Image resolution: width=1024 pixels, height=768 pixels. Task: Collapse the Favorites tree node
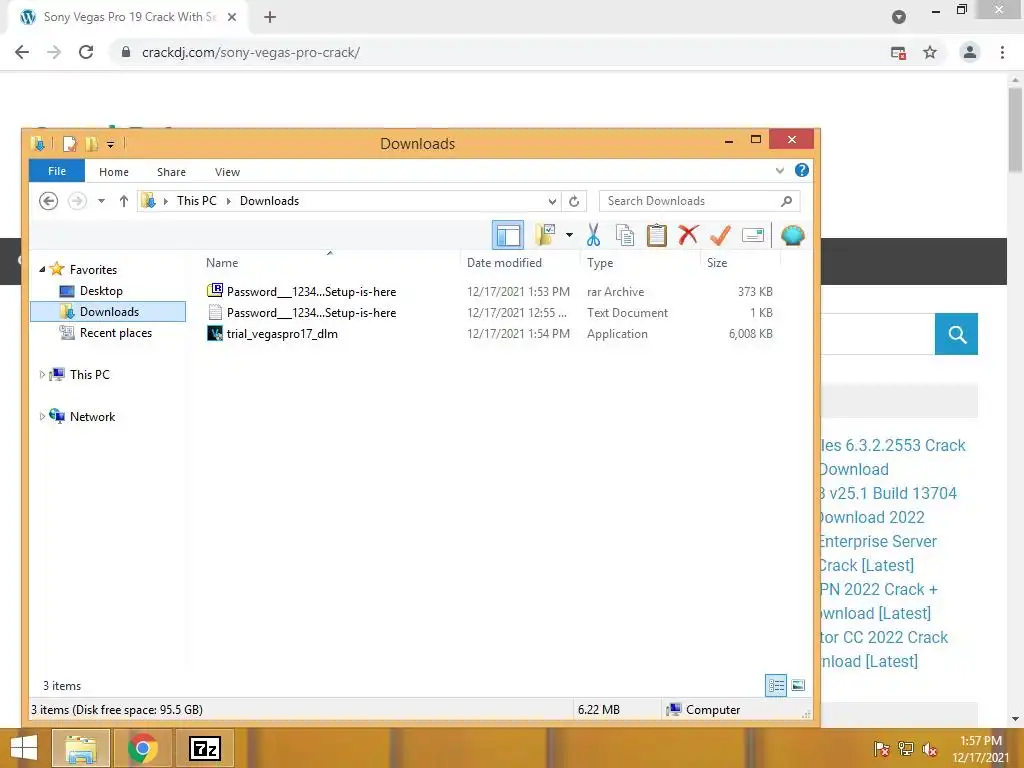tap(42, 269)
